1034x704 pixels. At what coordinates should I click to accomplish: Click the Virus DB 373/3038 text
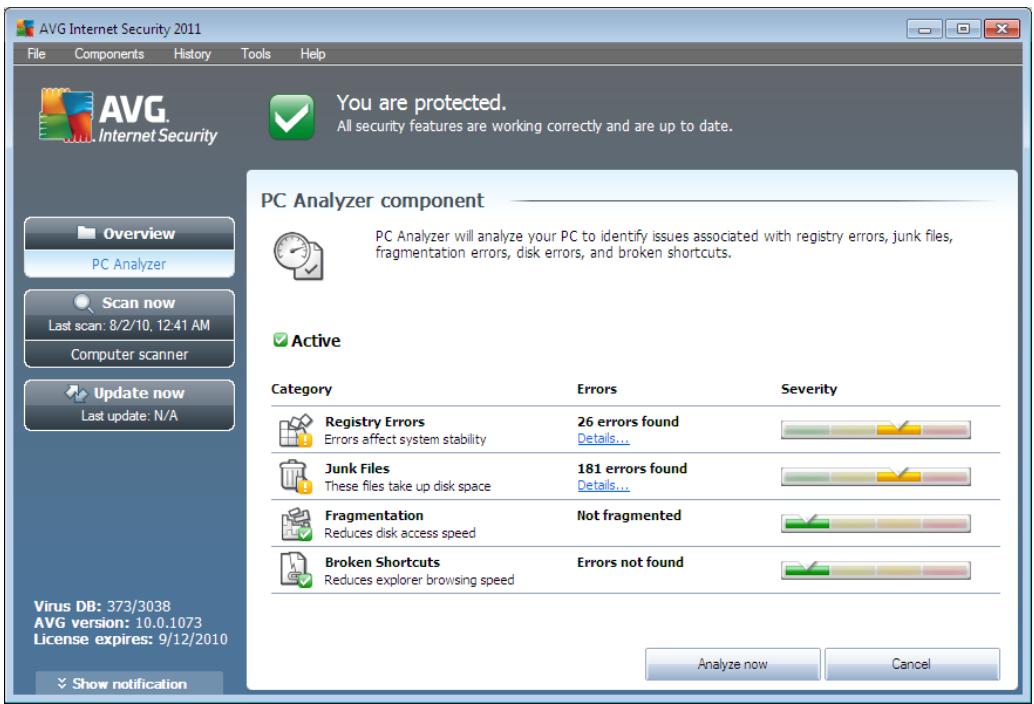(x=102, y=606)
